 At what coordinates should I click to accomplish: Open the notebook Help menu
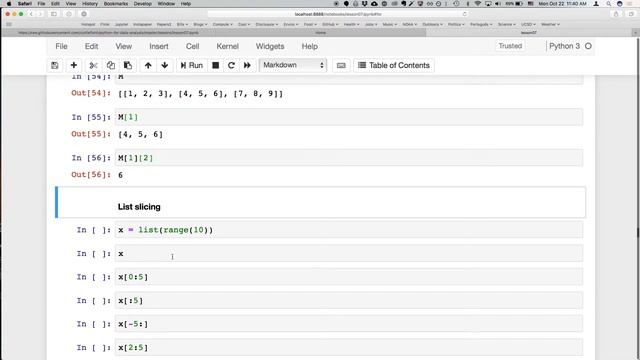coord(309,47)
